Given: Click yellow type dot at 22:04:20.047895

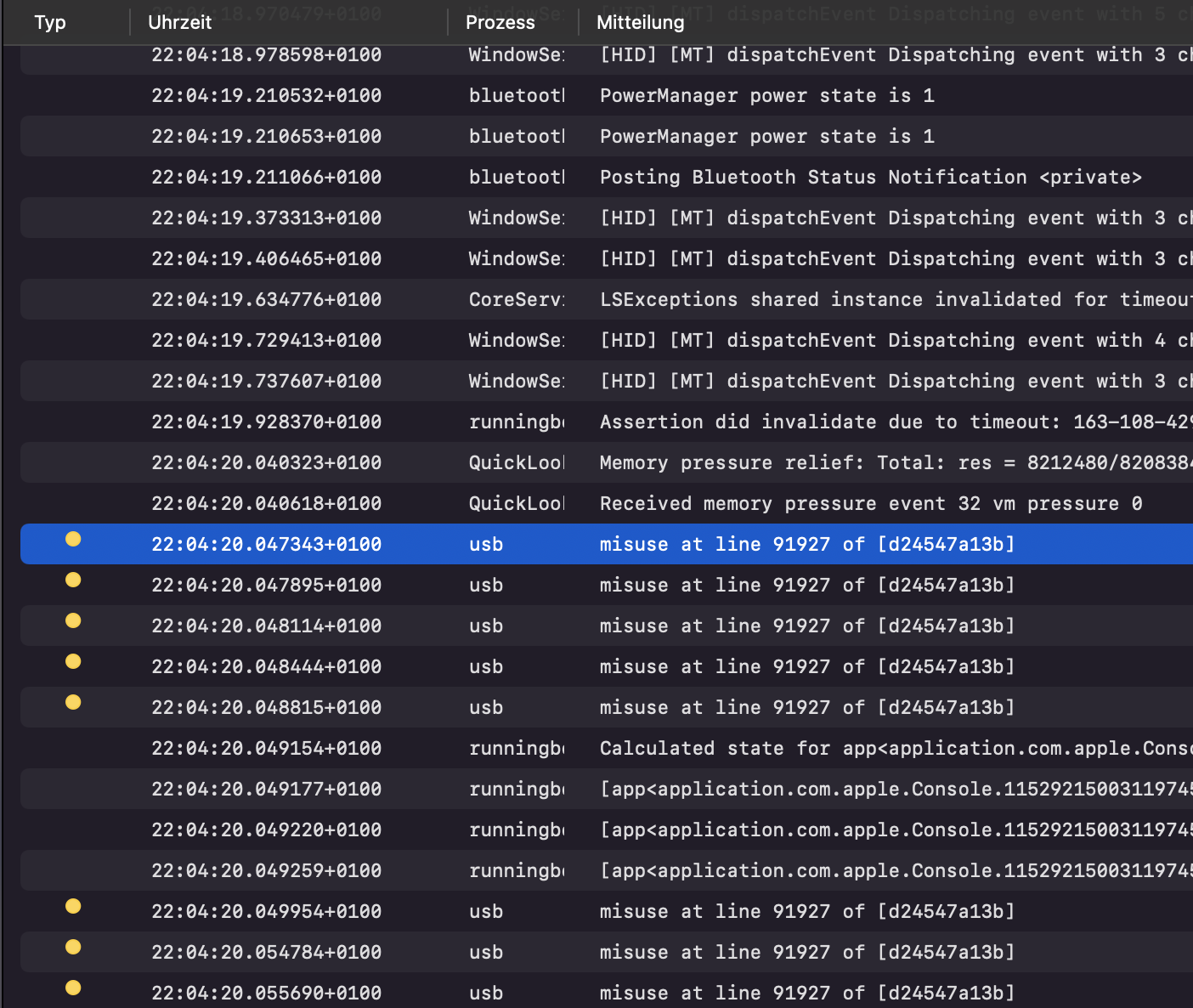Looking at the screenshot, I should click(x=73, y=580).
